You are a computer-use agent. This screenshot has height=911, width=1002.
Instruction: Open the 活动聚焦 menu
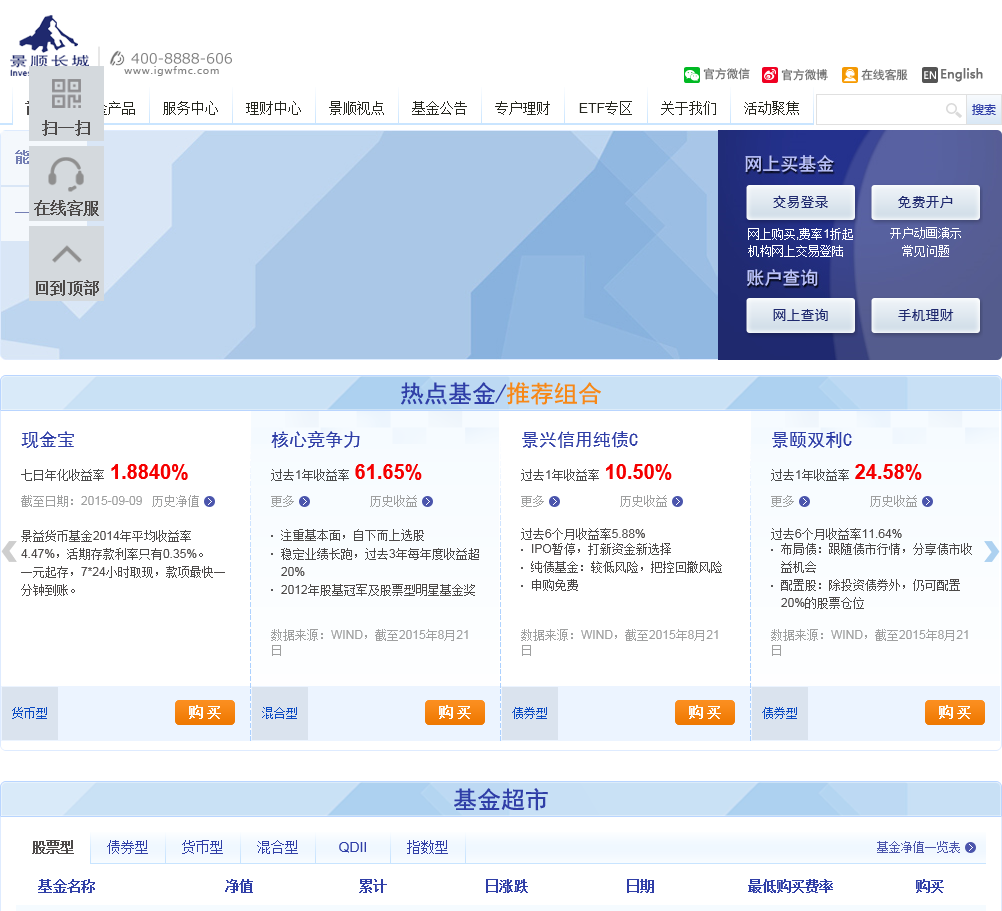[771, 108]
